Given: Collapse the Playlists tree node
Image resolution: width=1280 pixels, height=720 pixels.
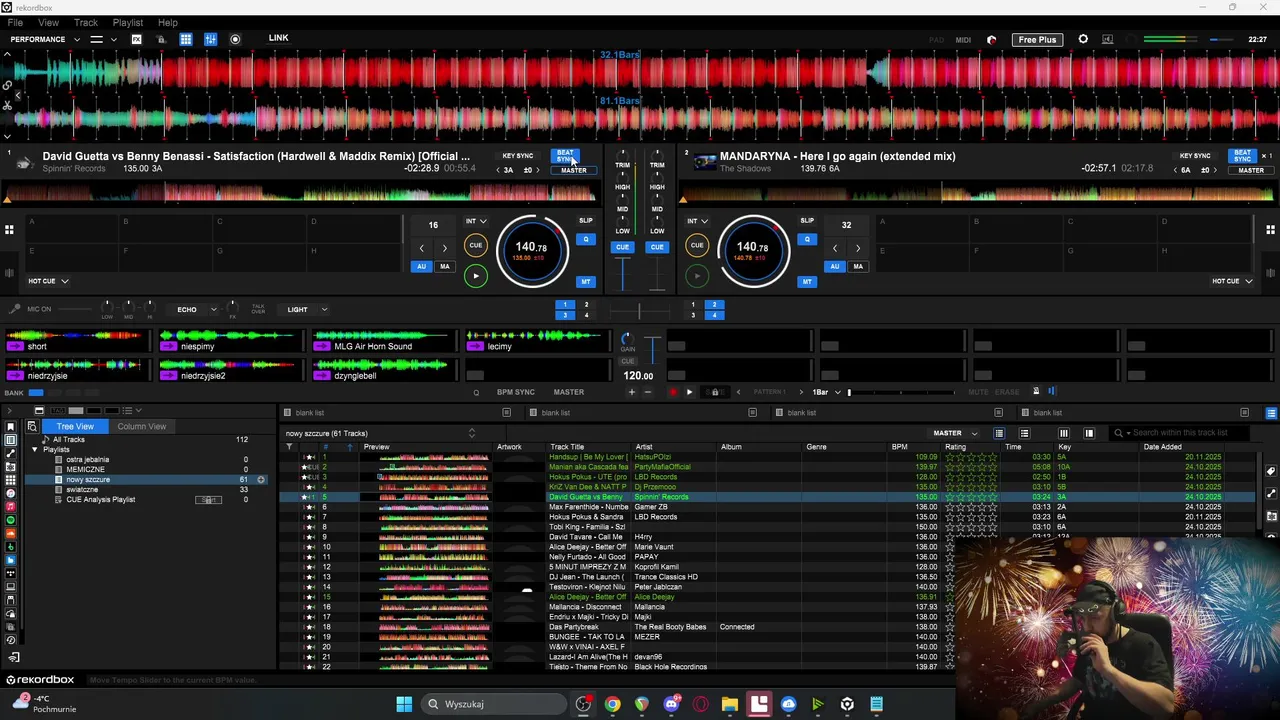Looking at the screenshot, I should (34, 450).
